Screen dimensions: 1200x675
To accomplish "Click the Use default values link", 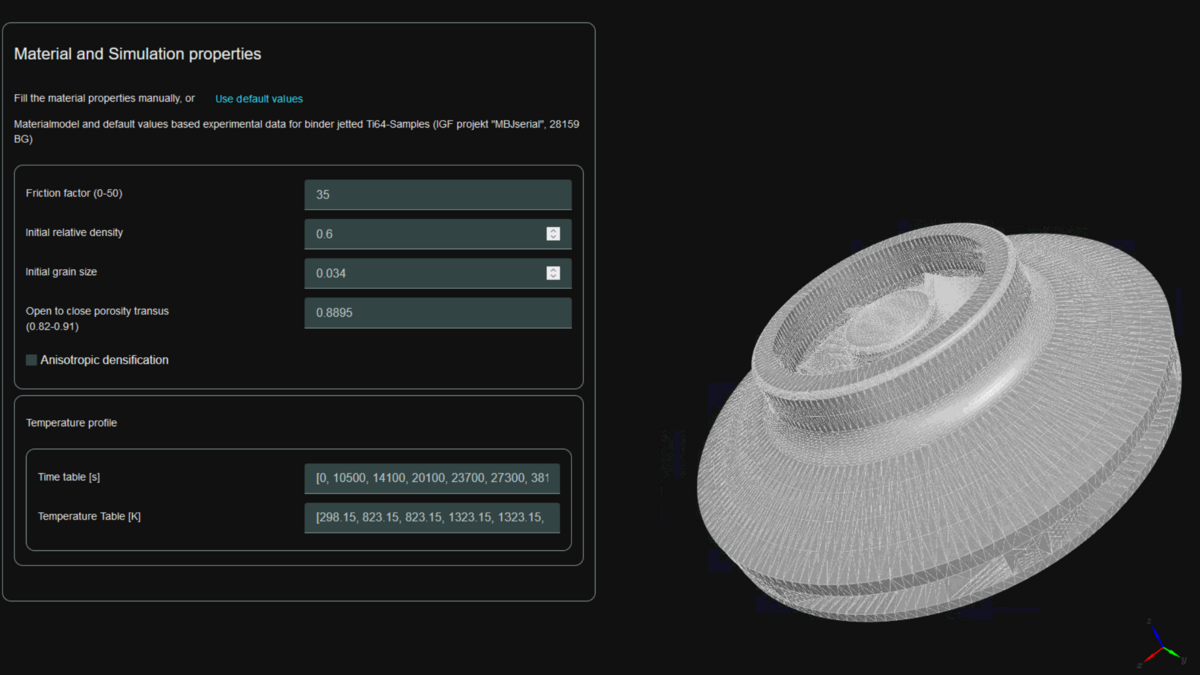I will pos(259,99).
